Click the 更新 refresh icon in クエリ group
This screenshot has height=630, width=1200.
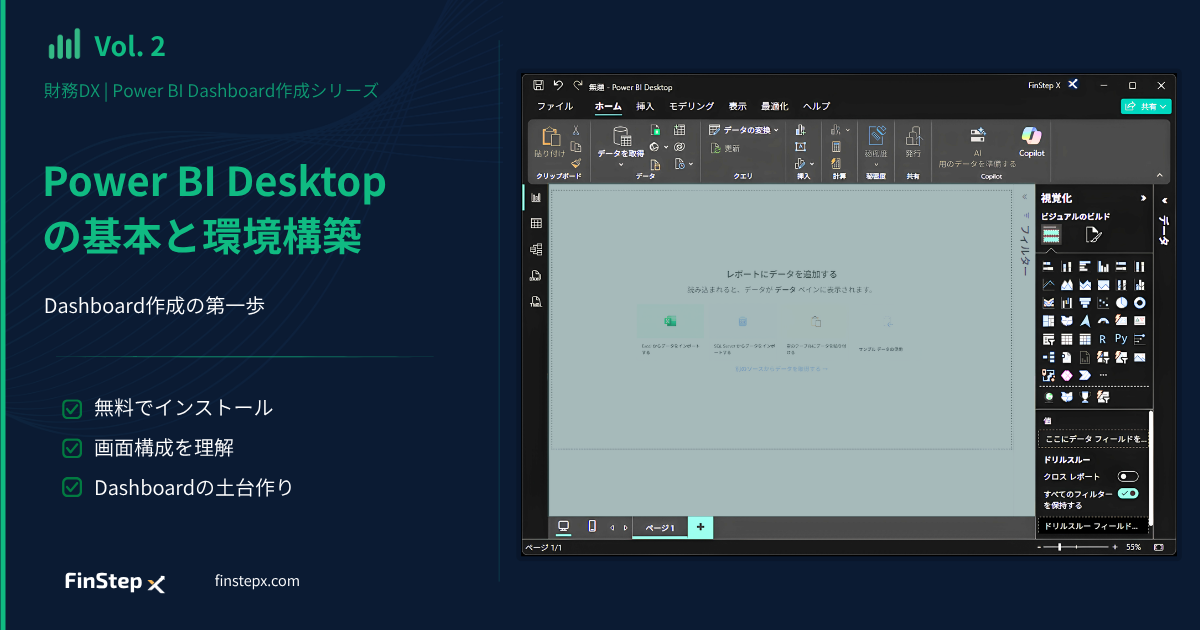(x=716, y=148)
